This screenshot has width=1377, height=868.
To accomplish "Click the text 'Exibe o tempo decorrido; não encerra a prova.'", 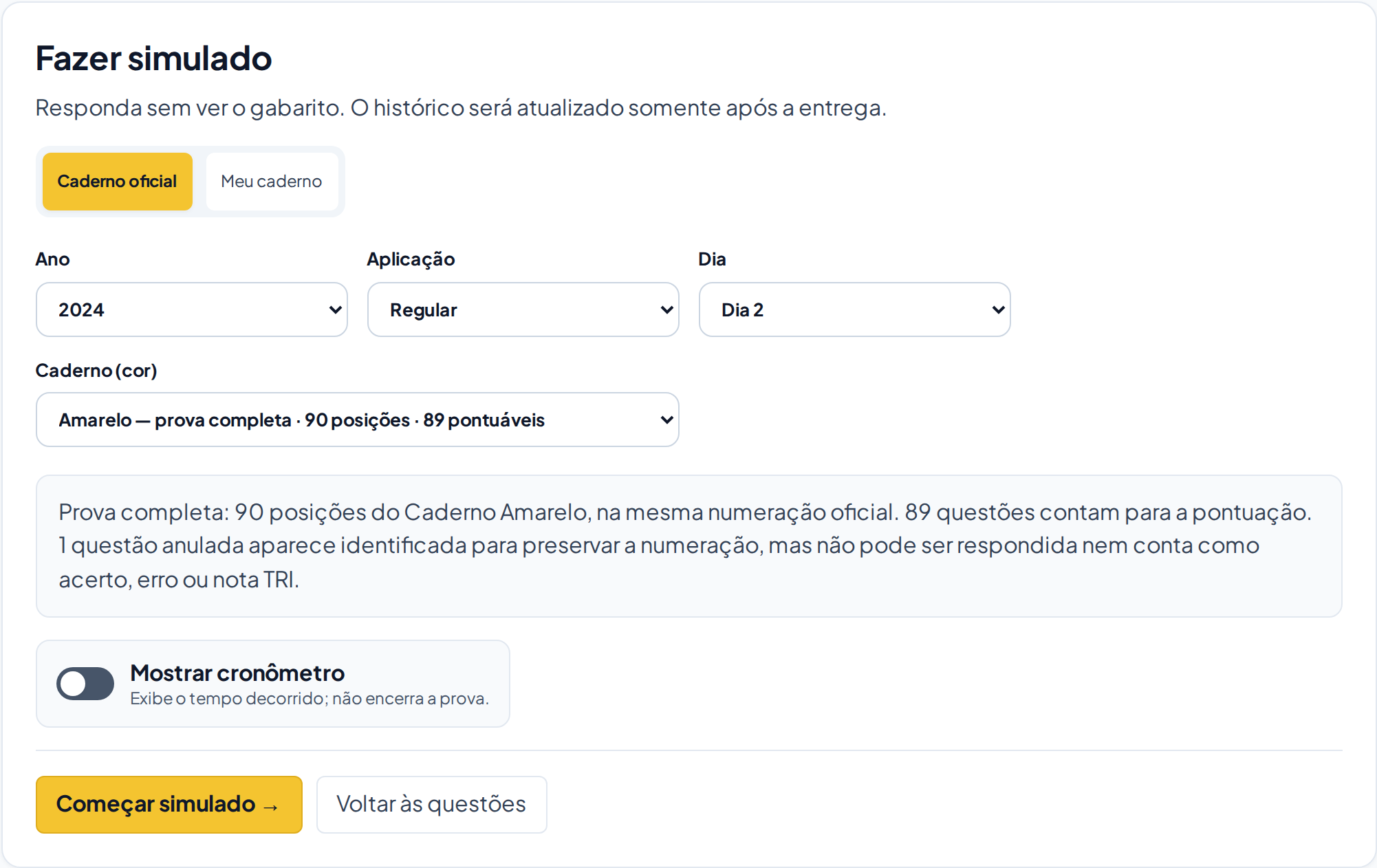I will (310, 699).
